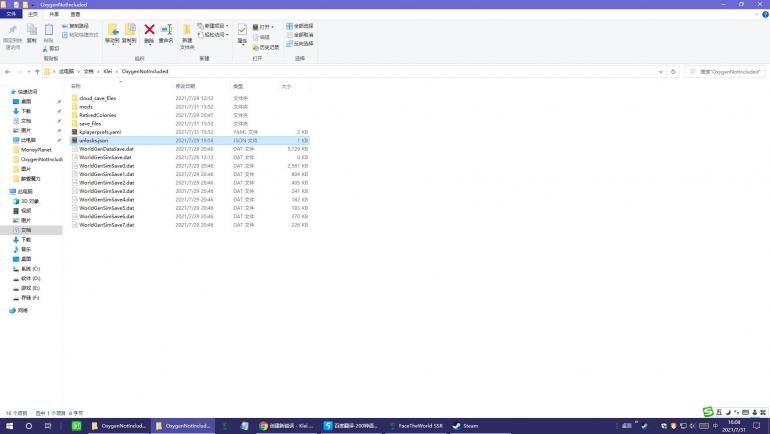Click the Edit (编辑) ribbon button

(262, 37)
